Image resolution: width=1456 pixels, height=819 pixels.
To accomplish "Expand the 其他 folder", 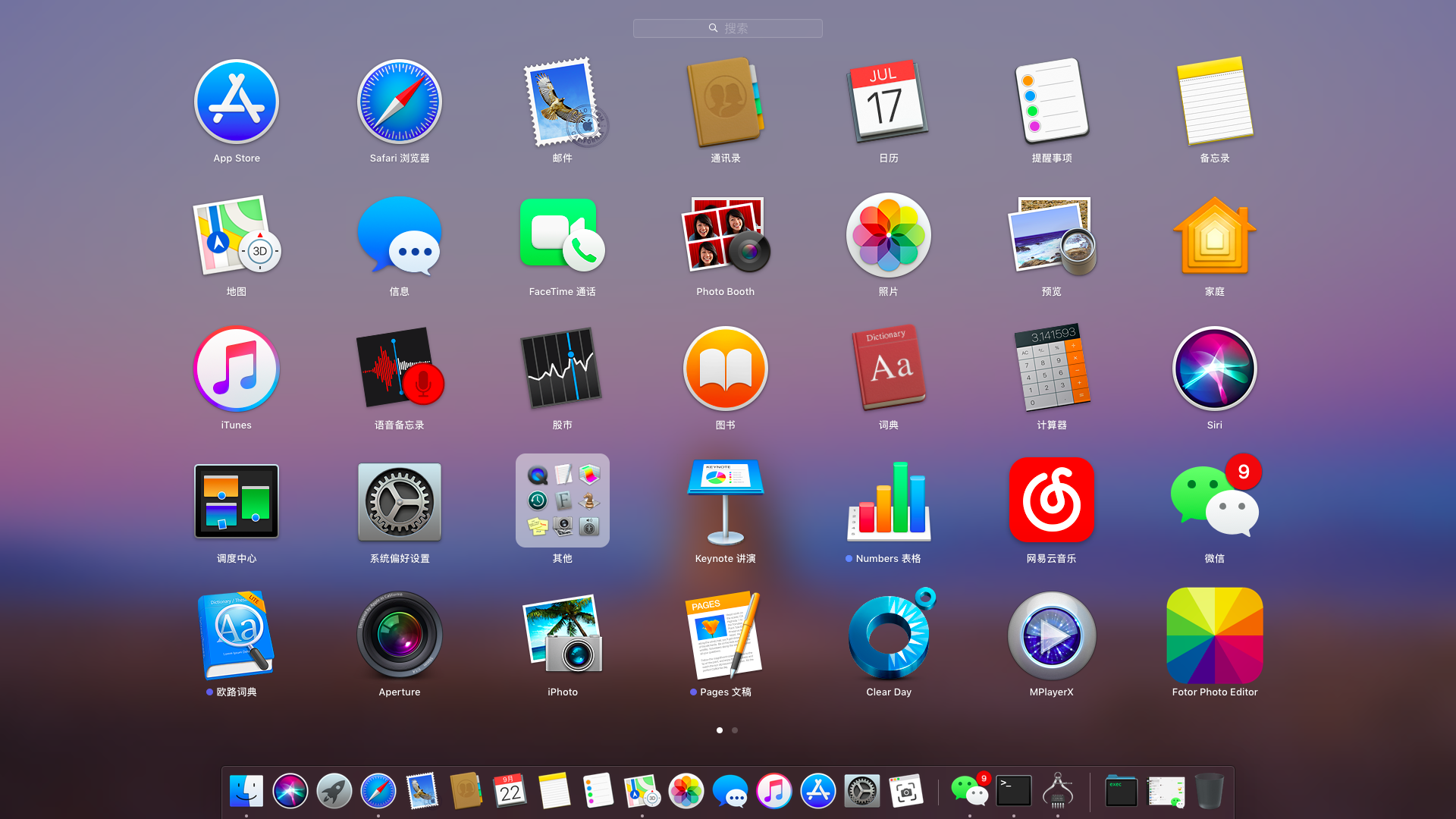I will point(563,500).
